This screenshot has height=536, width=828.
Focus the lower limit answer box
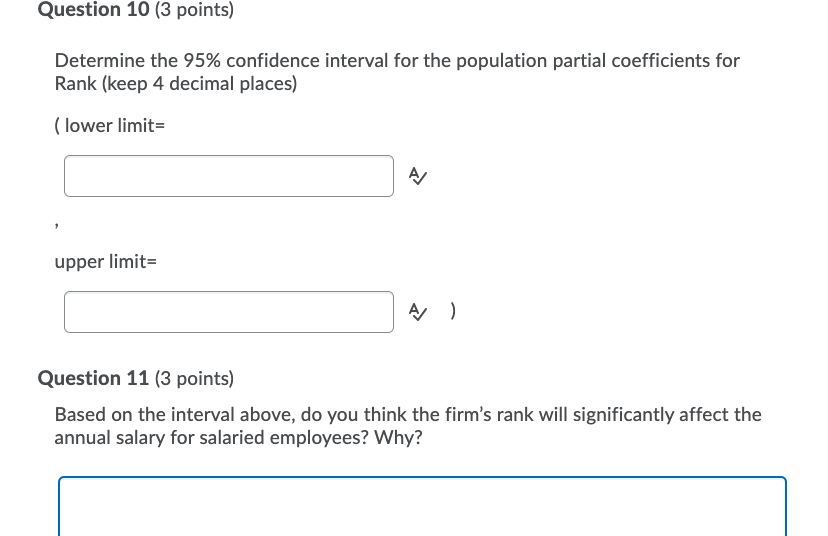[229, 176]
